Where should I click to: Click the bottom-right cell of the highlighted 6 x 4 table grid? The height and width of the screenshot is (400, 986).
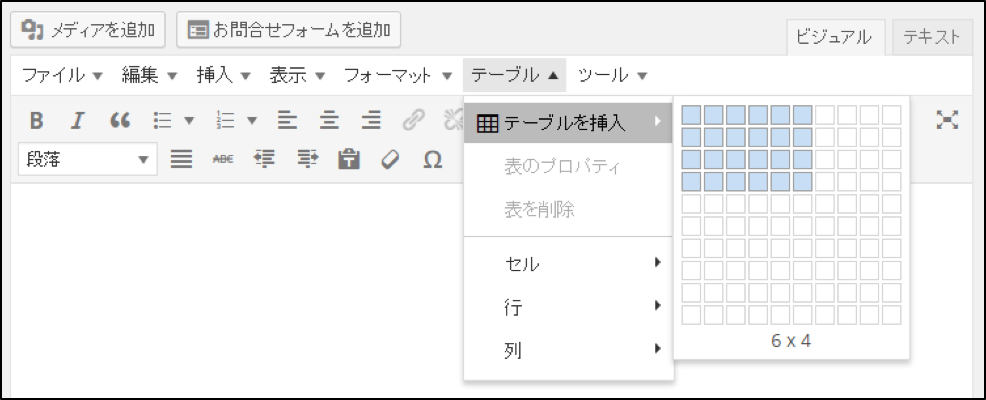[x=802, y=181]
